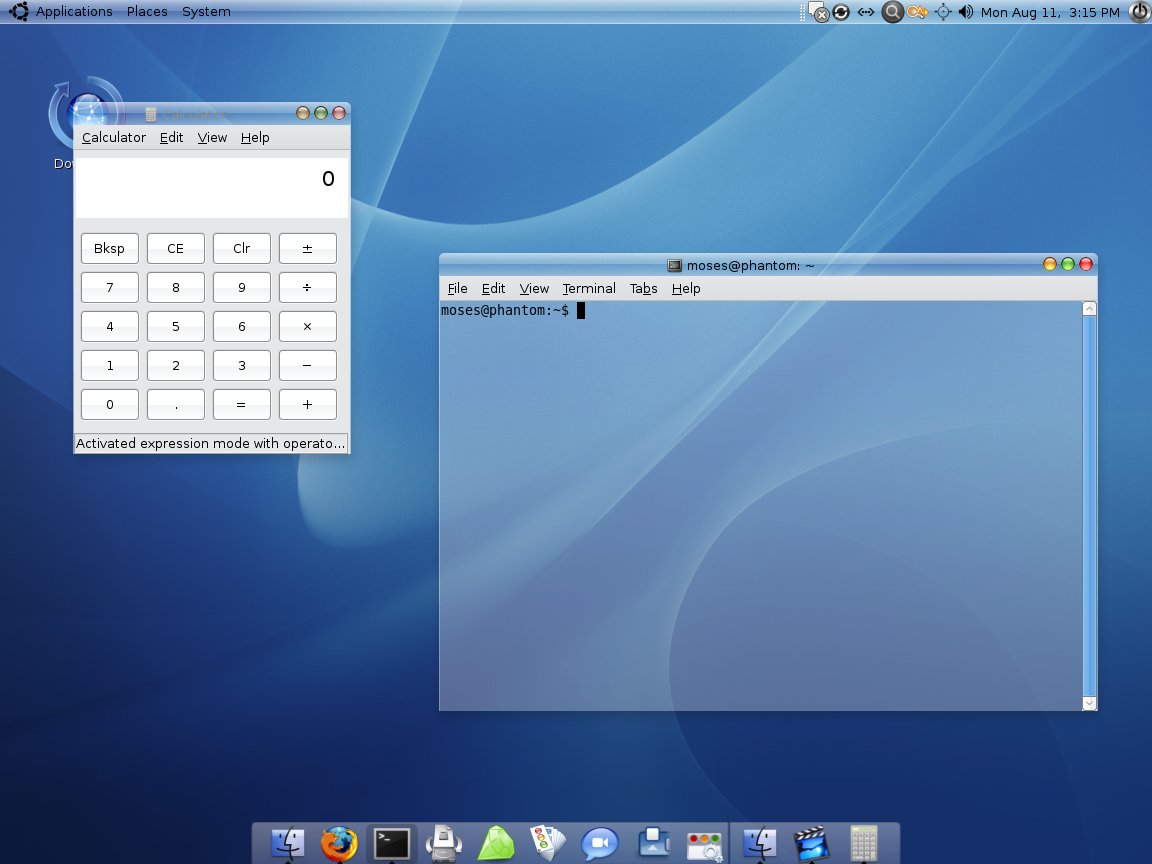Open the Edit menu in Calculator window

tap(171, 137)
